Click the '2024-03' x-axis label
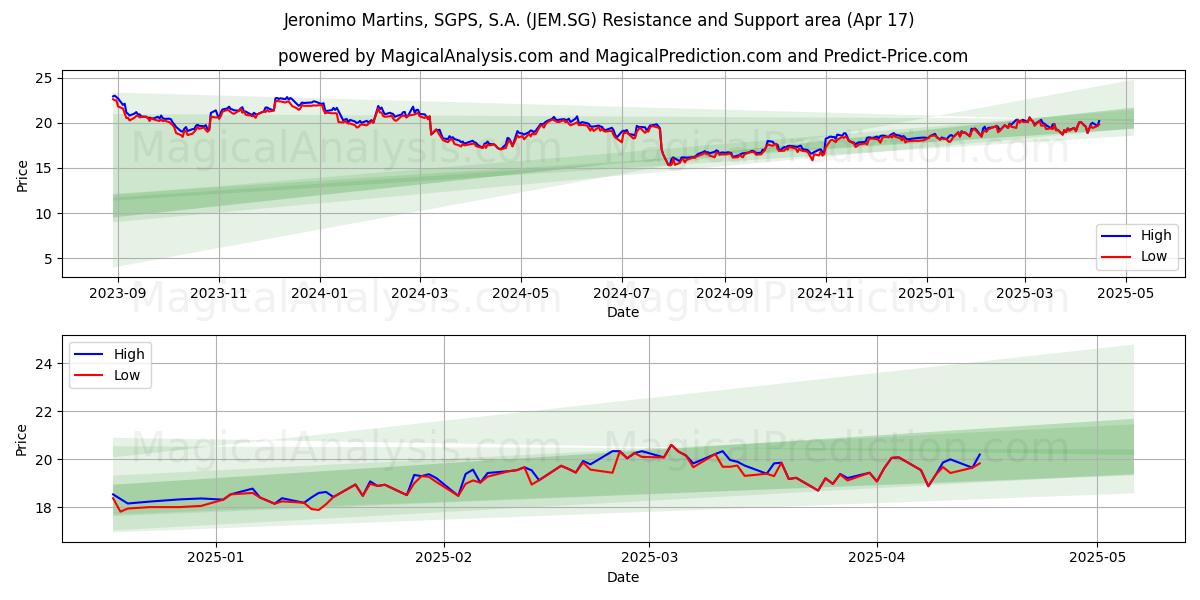Image resolution: width=1200 pixels, height=600 pixels. [420, 293]
